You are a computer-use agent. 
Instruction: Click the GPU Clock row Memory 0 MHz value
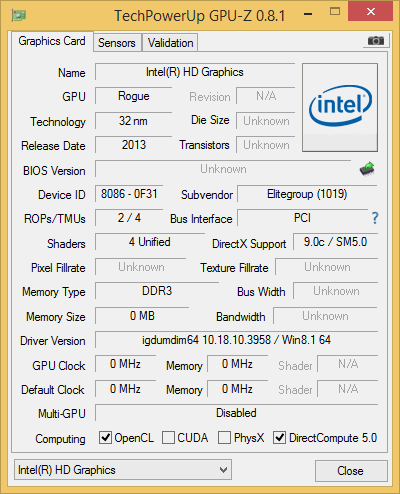[x=237, y=364]
